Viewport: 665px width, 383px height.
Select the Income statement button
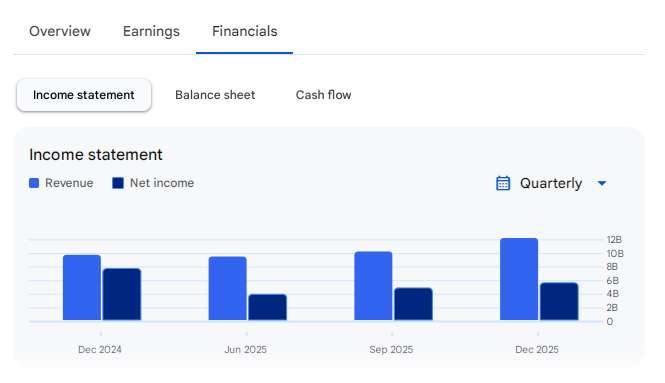click(x=84, y=95)
